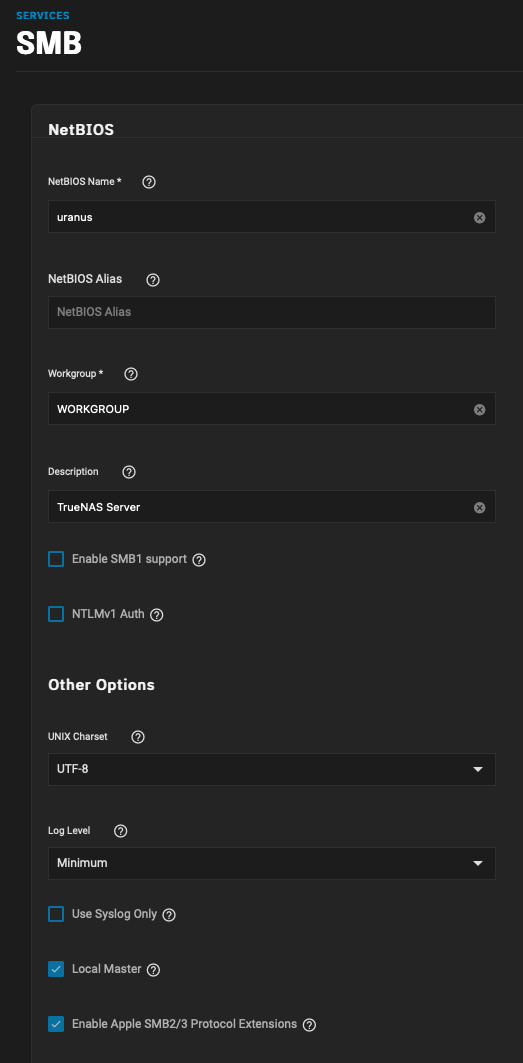Open UNIX Charset help icon
Screen dimensions: 523x1063
pyautogui.click(x=138, y=737)
